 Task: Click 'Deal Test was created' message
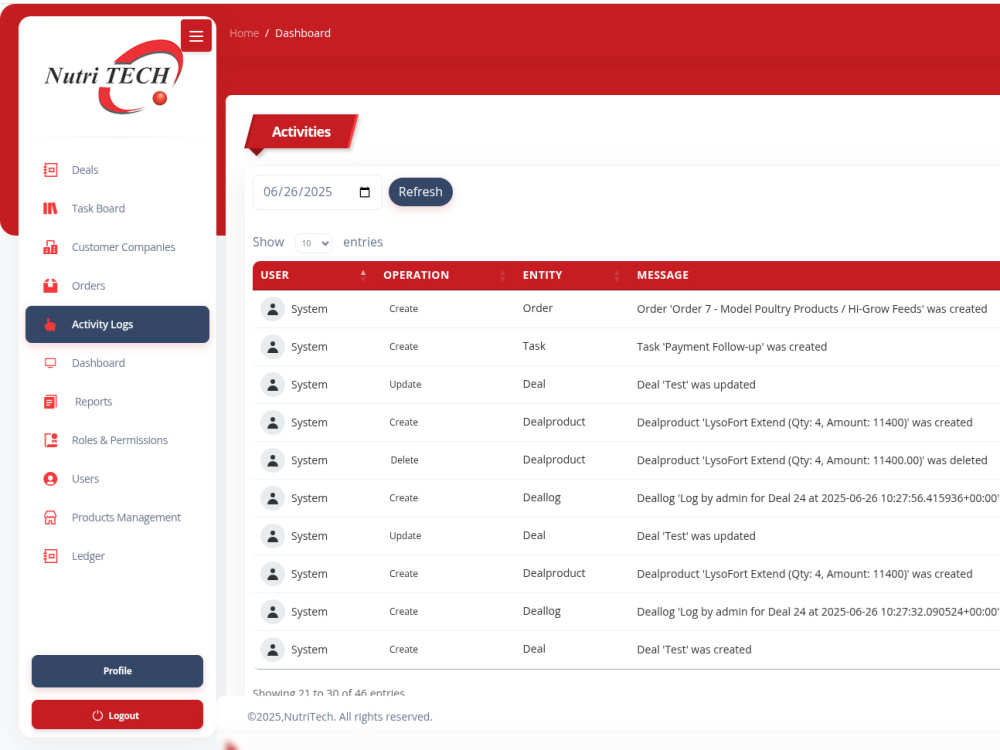click(x=694, y=650)
